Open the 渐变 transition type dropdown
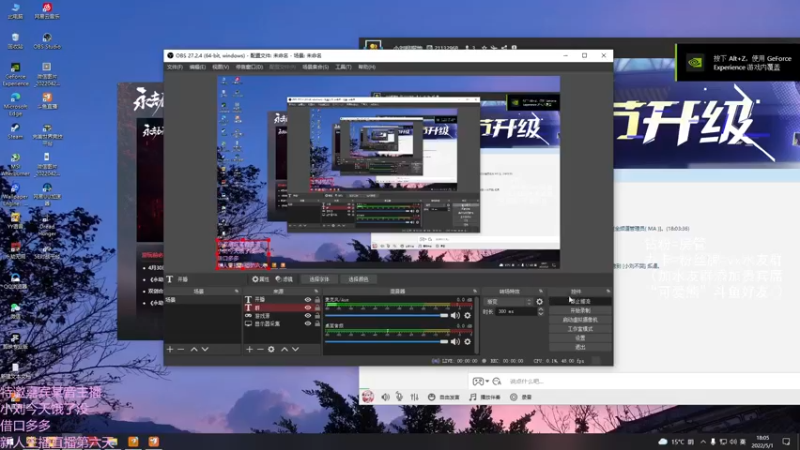Image resolution: width=800 pixels, height=450 pixels. 509,302
